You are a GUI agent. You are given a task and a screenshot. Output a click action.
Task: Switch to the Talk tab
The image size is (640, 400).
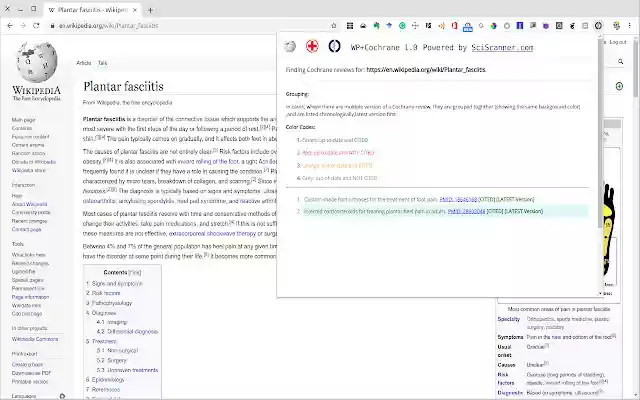(x=102, y=63)
